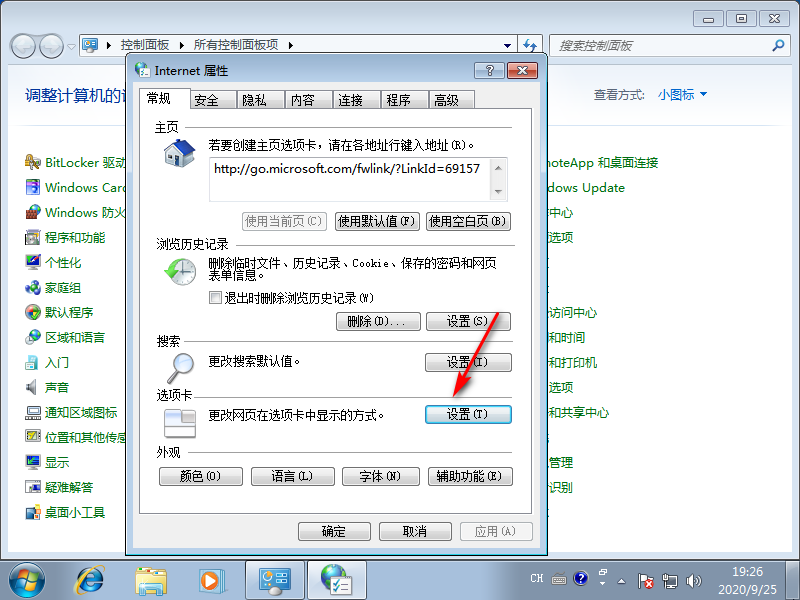Open 疑难解答 troubleshooting

click(x=62, y=487)
